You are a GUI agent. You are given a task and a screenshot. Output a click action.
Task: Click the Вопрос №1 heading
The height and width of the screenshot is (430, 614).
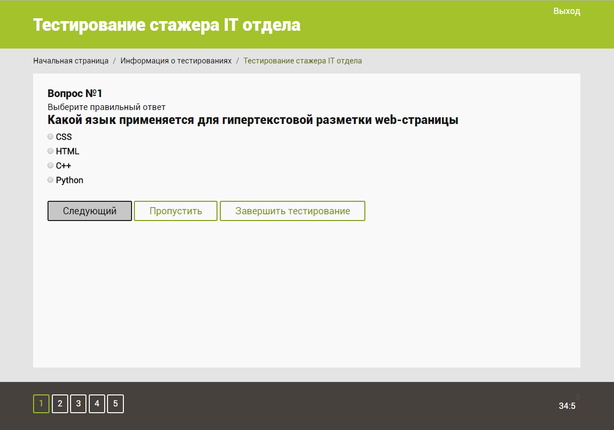[75, 94]
